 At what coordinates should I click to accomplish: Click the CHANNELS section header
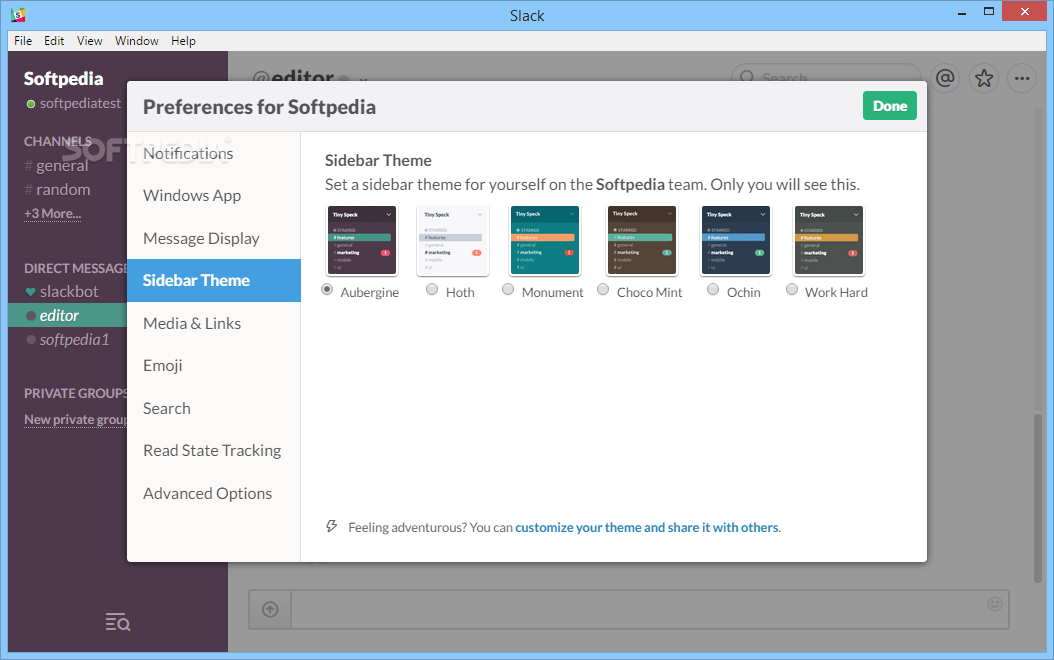(x=58, y=142)
